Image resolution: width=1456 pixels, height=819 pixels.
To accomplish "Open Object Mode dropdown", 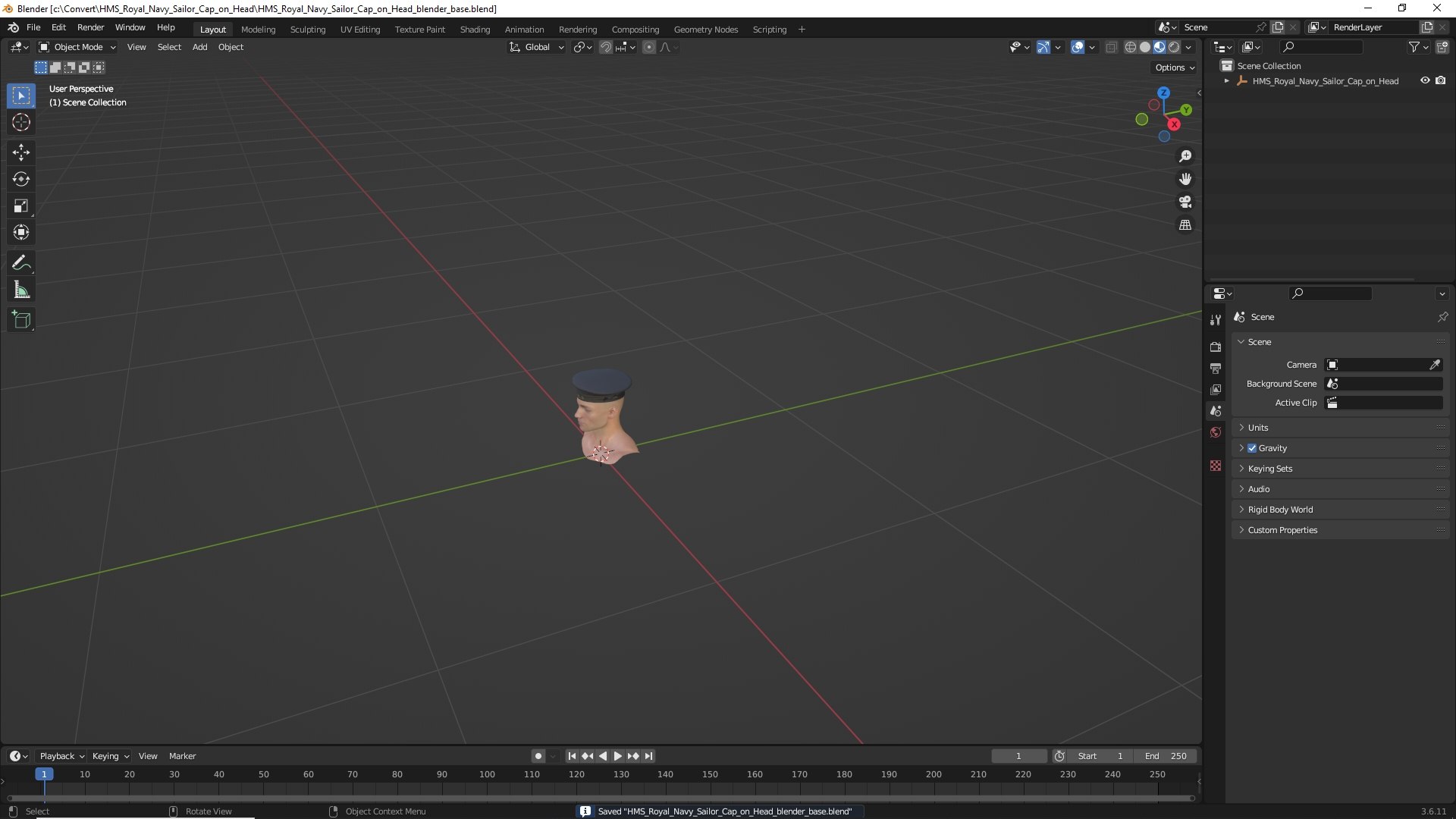I will (77, 47).
